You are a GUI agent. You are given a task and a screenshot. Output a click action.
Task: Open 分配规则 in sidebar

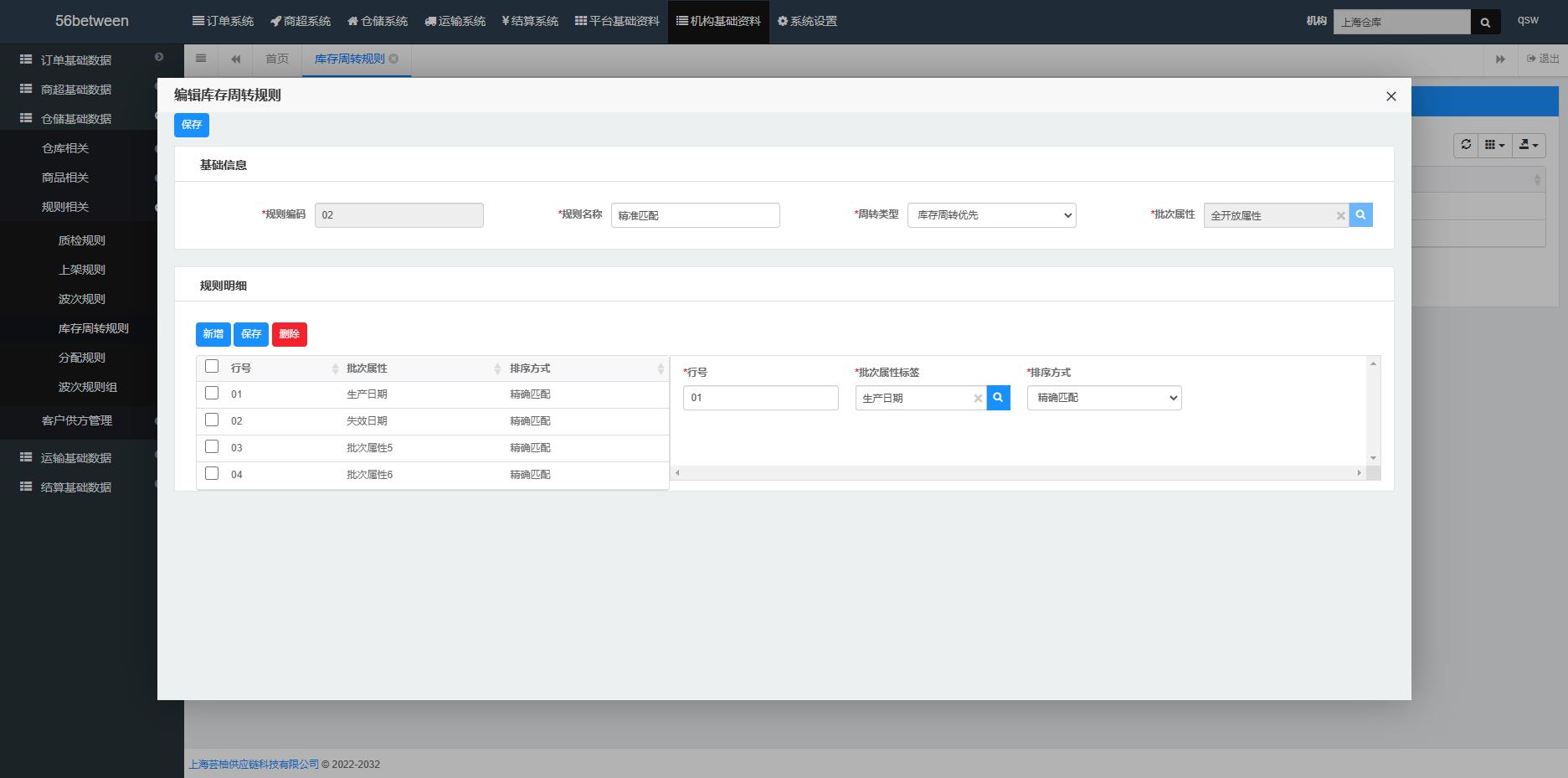82,358
